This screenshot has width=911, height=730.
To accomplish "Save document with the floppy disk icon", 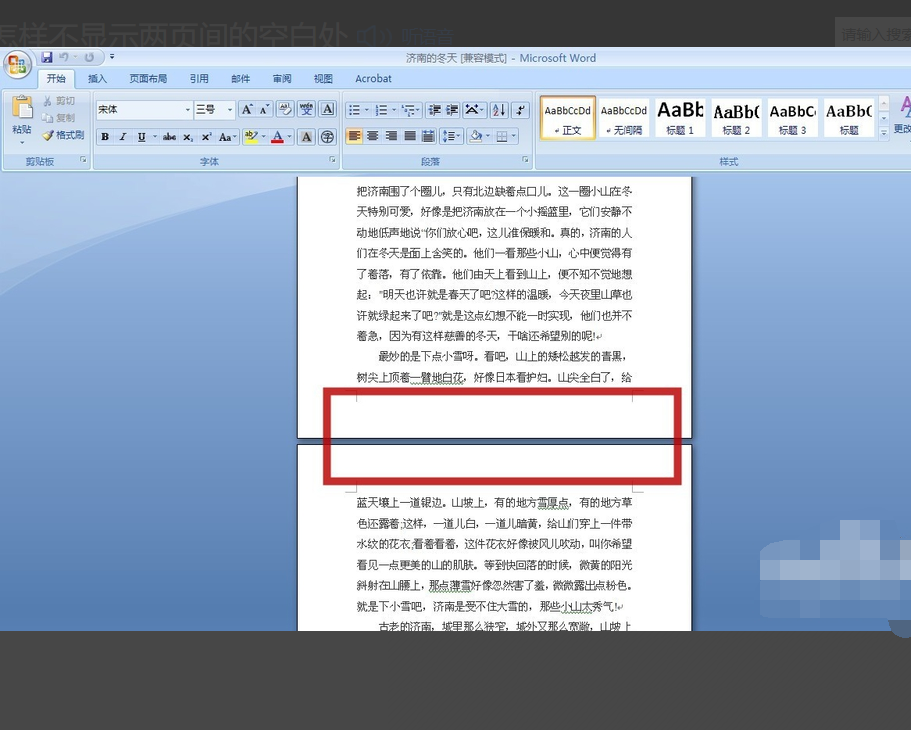I will [x=47, y=57].
